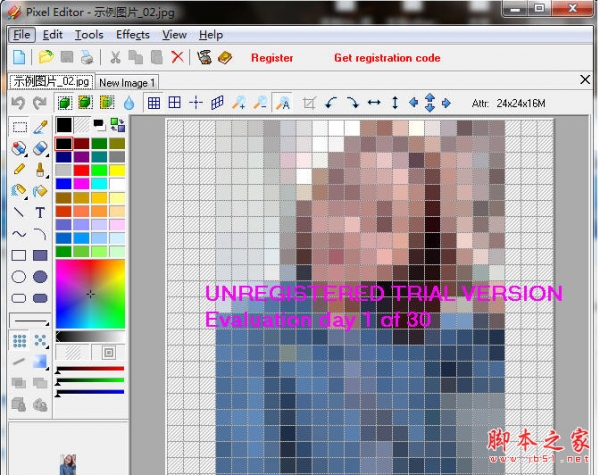The height and width of the screenshot is (475, 600).
Task: Open the Help menu
Action: [x=211, y=35]
